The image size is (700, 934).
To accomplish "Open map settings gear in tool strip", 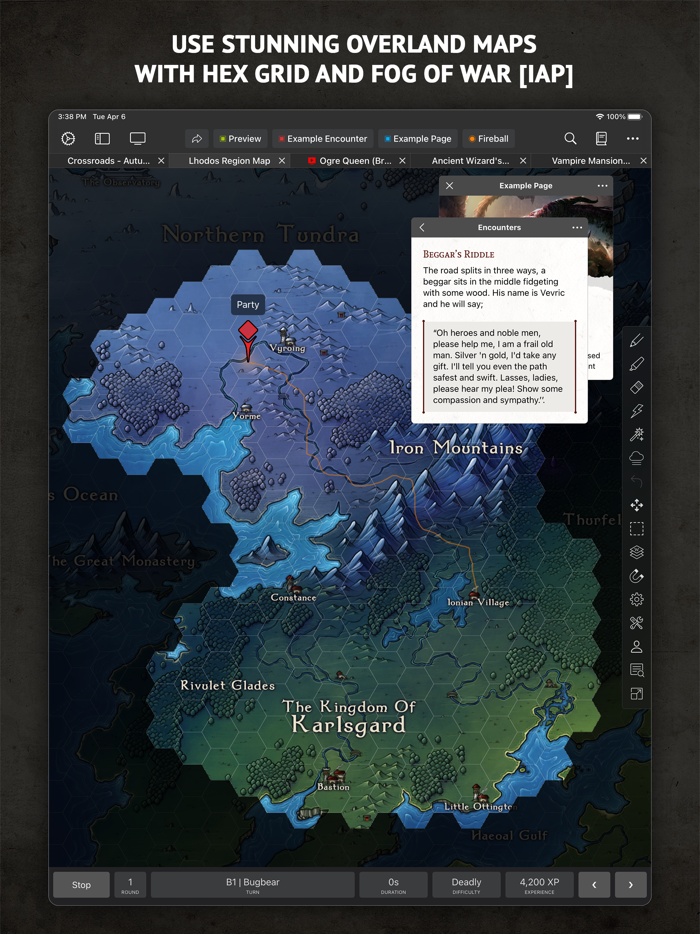I will [x=636, y=600].
